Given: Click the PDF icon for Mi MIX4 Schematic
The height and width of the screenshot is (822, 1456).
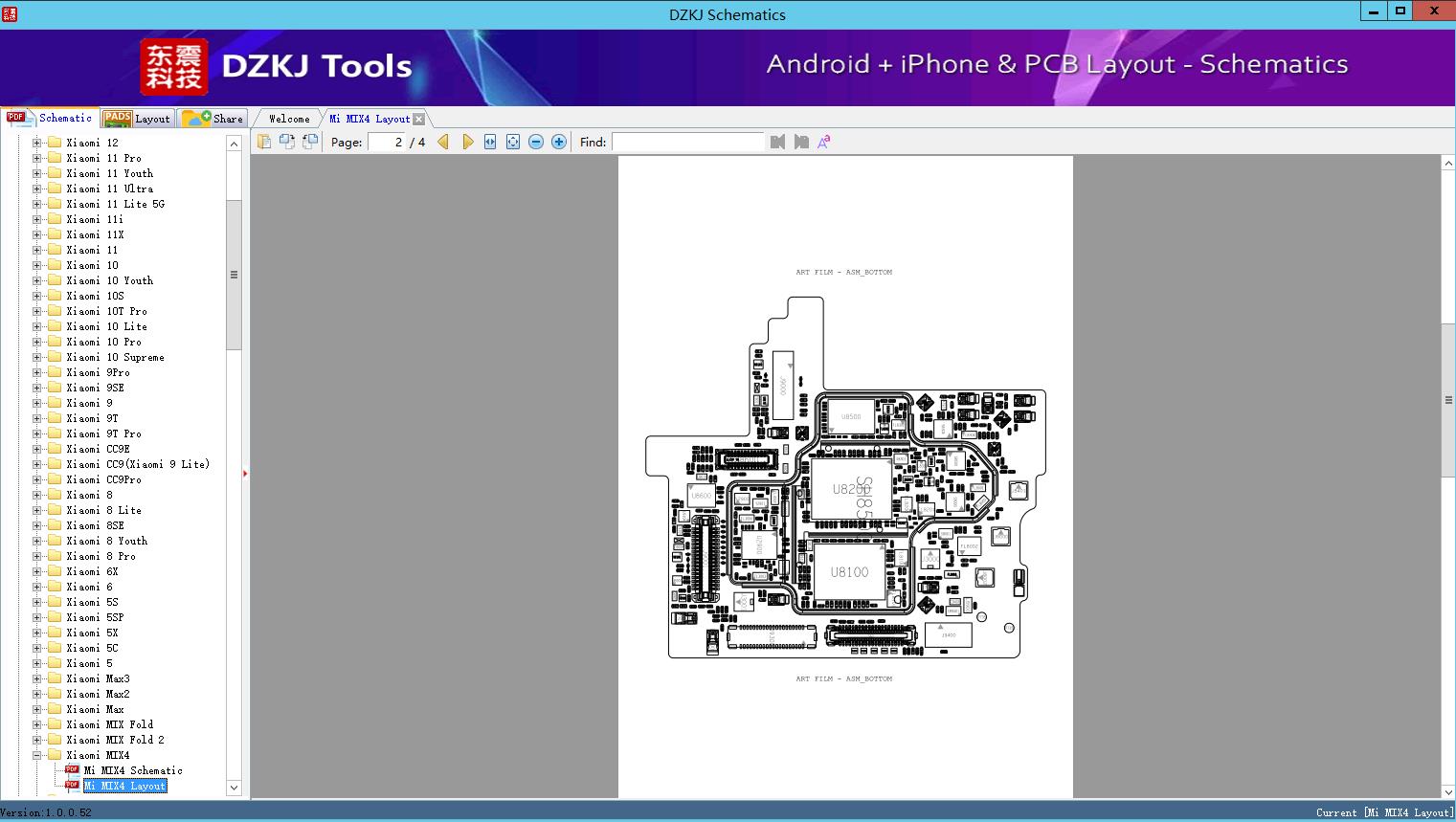Looking at the screenshot, I should (72, 769).
